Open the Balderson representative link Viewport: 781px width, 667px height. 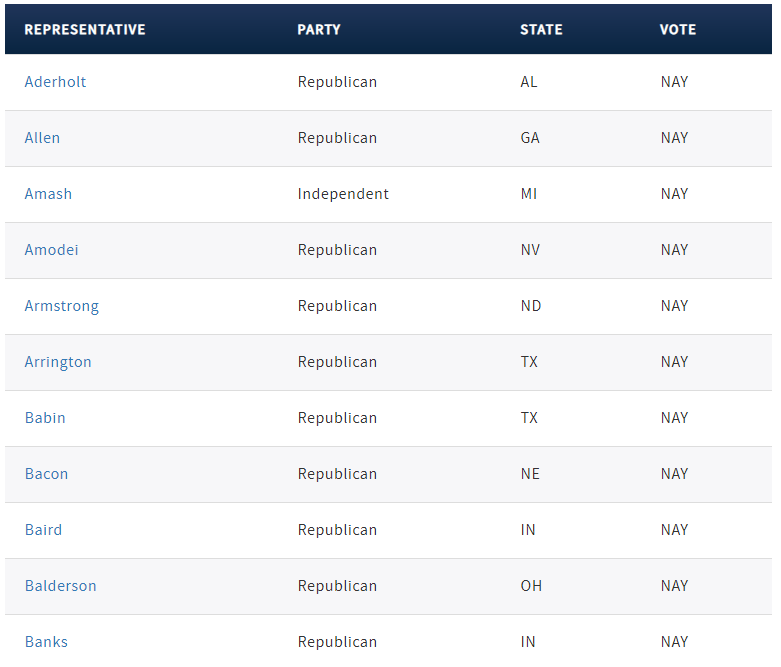pyautogui.click(x=61, y=586)
